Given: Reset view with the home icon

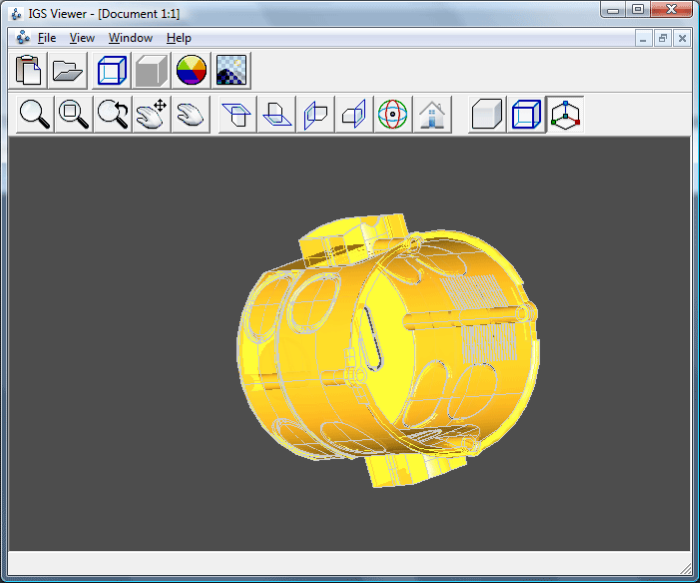Looking at the screenshot, I should click(x=432, y=115).
